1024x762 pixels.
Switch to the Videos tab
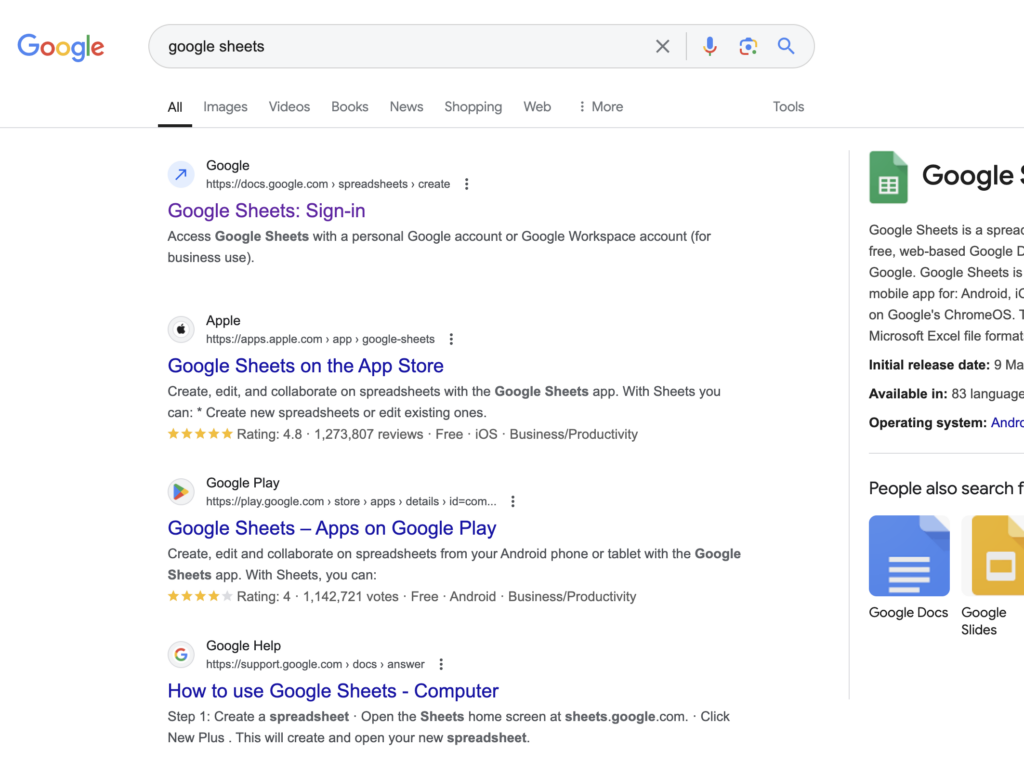point(289,107)
